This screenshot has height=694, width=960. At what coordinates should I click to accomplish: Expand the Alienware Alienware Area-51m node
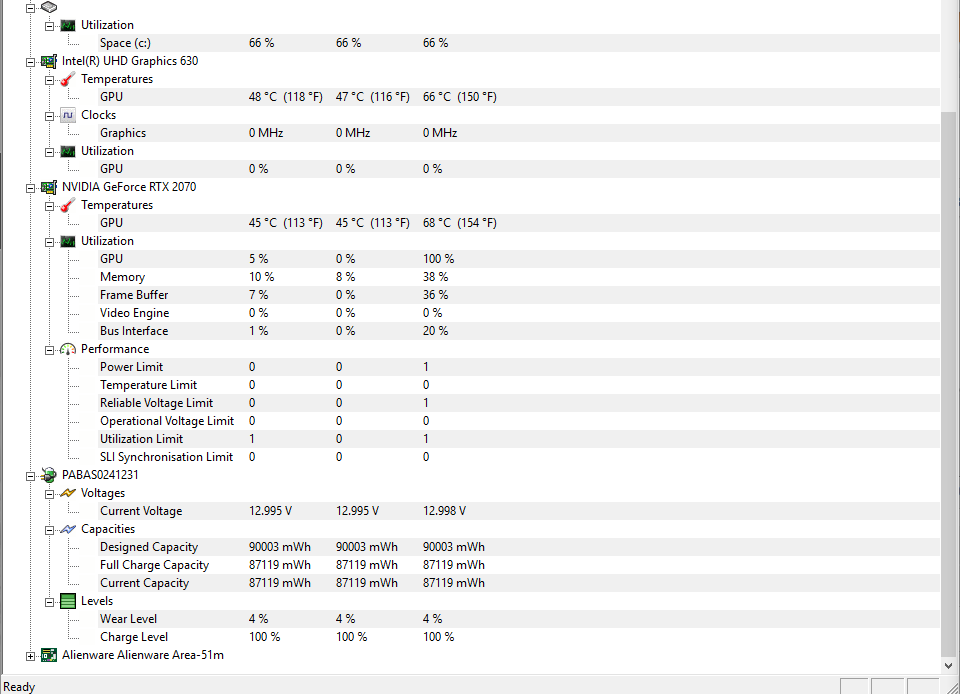tap(31, 656)
